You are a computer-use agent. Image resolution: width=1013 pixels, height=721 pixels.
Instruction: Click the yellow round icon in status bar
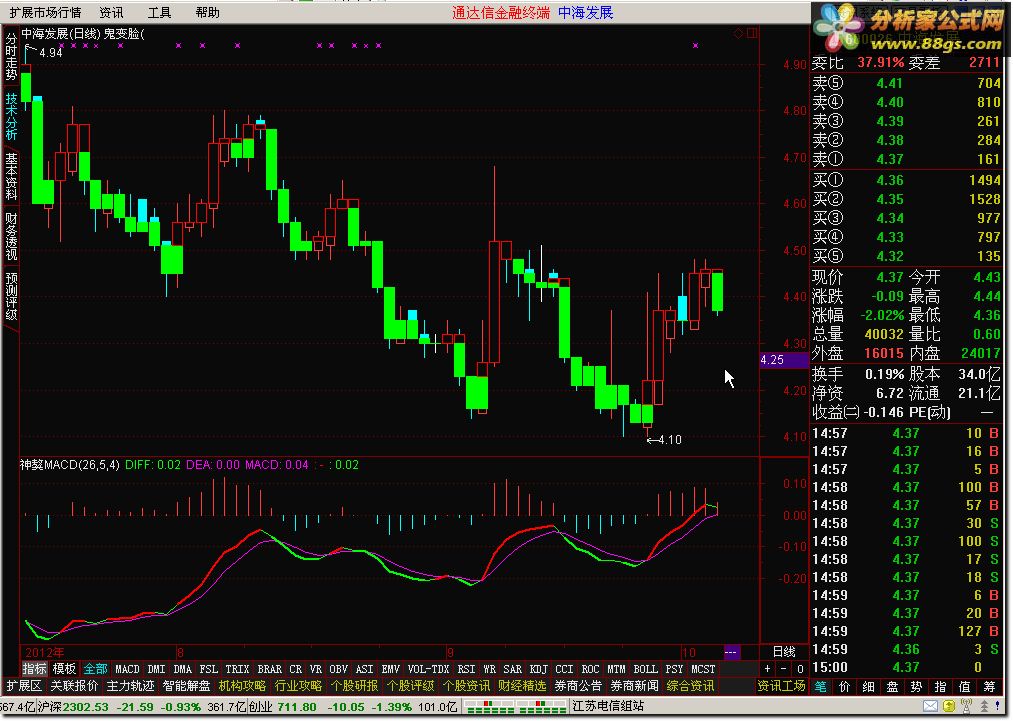click(948, 706)
